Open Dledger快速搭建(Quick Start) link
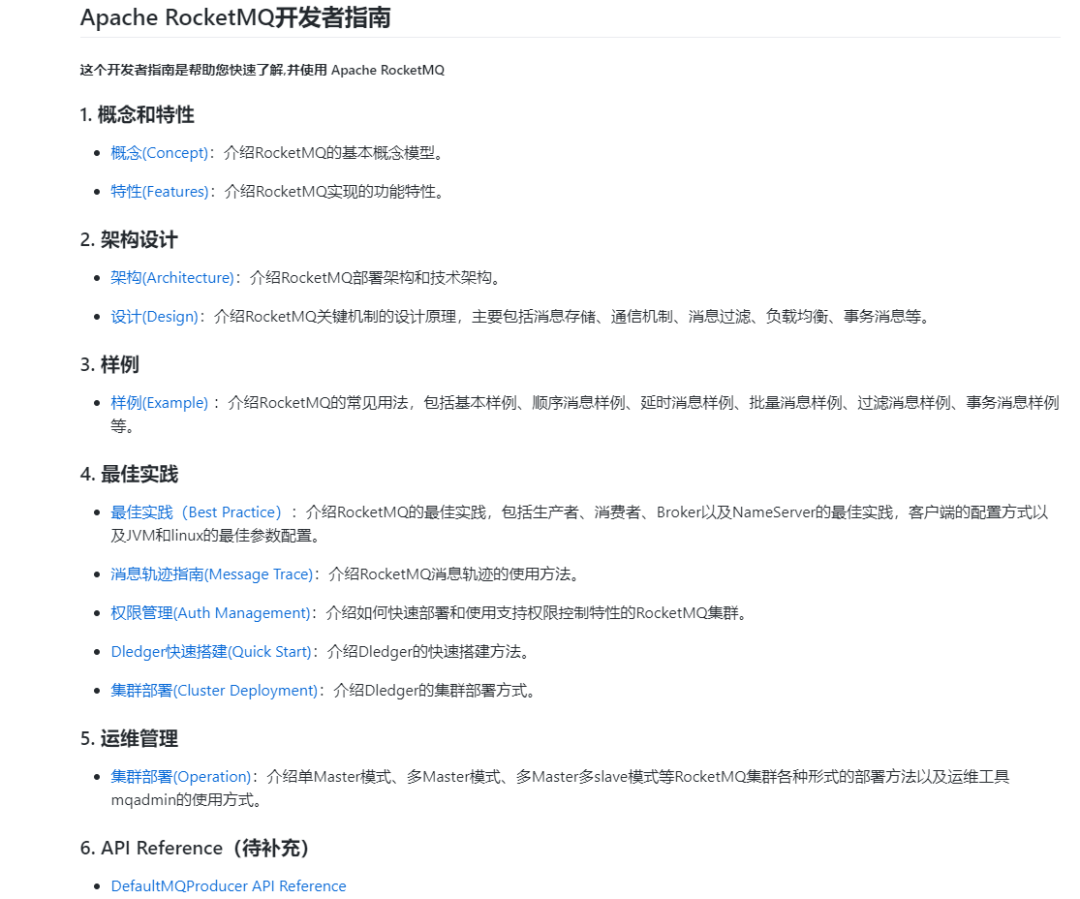Image resolution: width=1080 pixels, height=899 pixels. [211, 652]
